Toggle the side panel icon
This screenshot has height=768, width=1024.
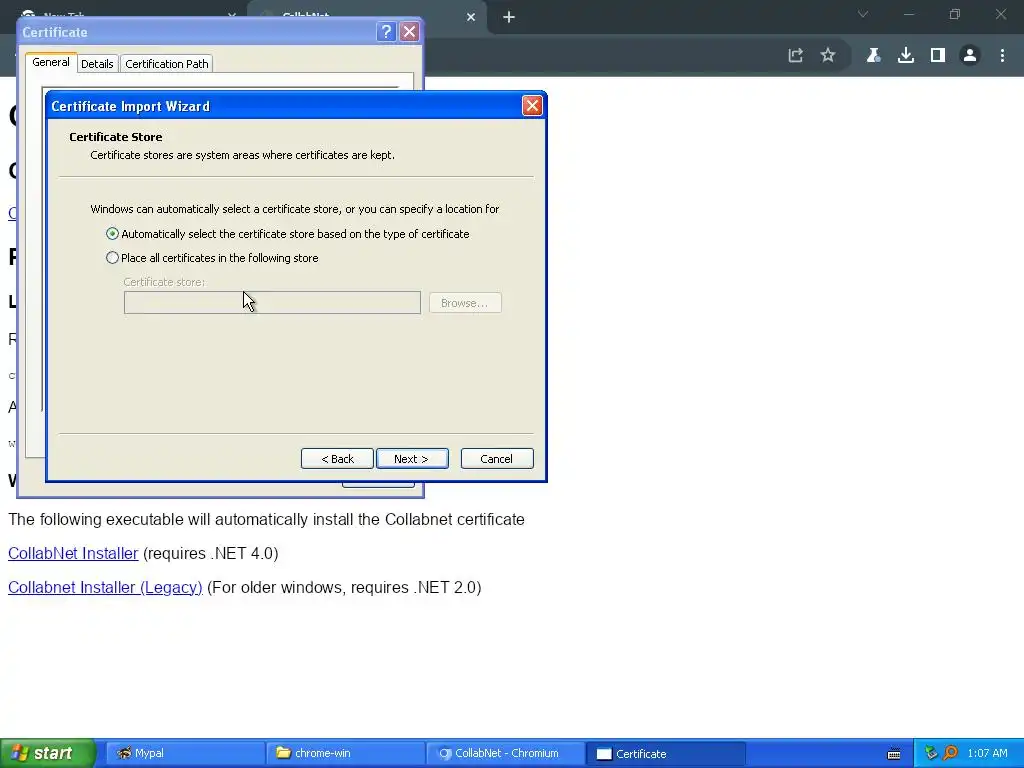click(x=938, y=56)
